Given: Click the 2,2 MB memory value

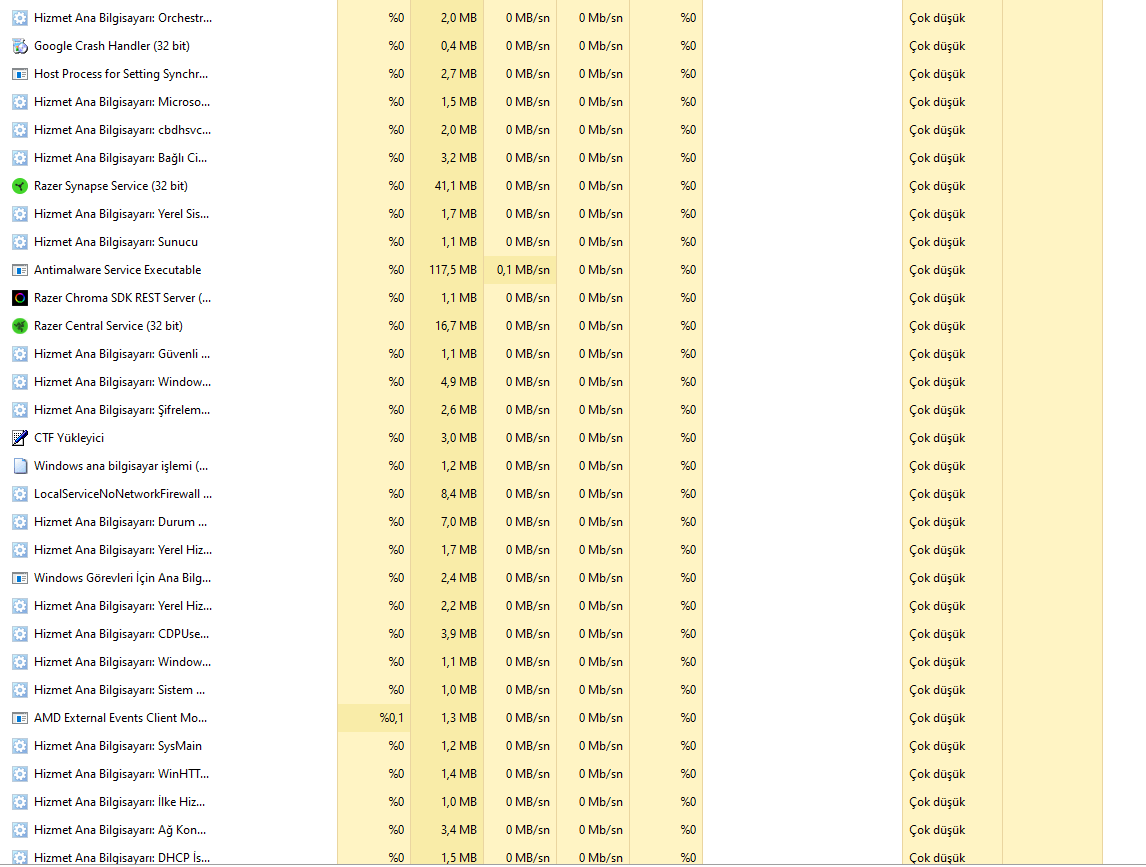Looking at the screenshot, I should 458,606.
